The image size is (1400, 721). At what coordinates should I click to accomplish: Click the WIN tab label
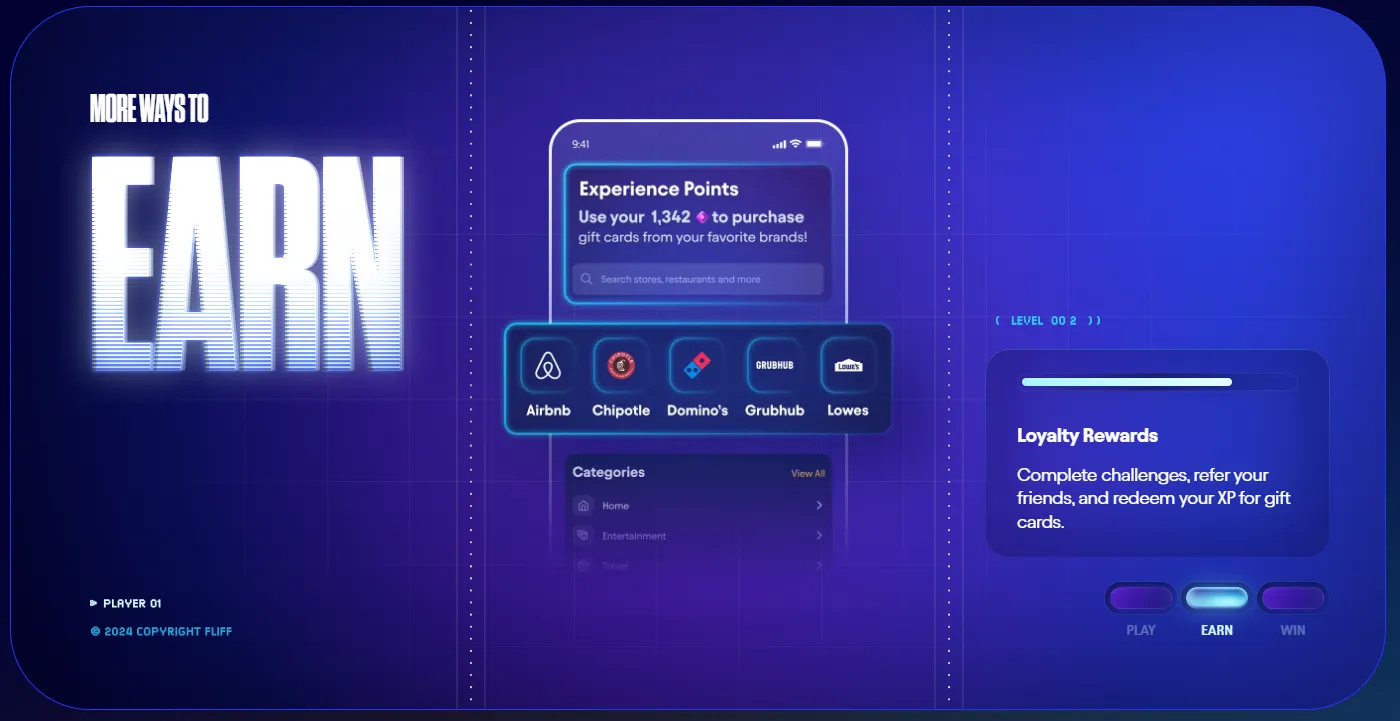click(1293, 630)
